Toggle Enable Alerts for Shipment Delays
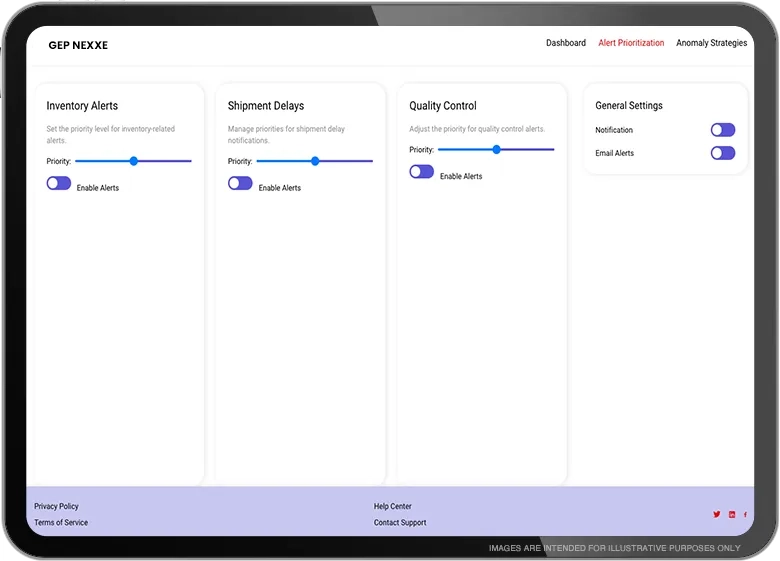 [x=240, y=183]
